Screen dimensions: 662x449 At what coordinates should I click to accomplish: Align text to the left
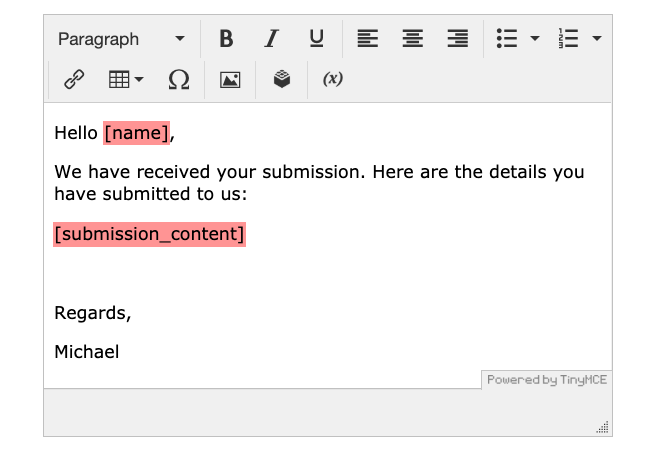(x=368, y=39)
